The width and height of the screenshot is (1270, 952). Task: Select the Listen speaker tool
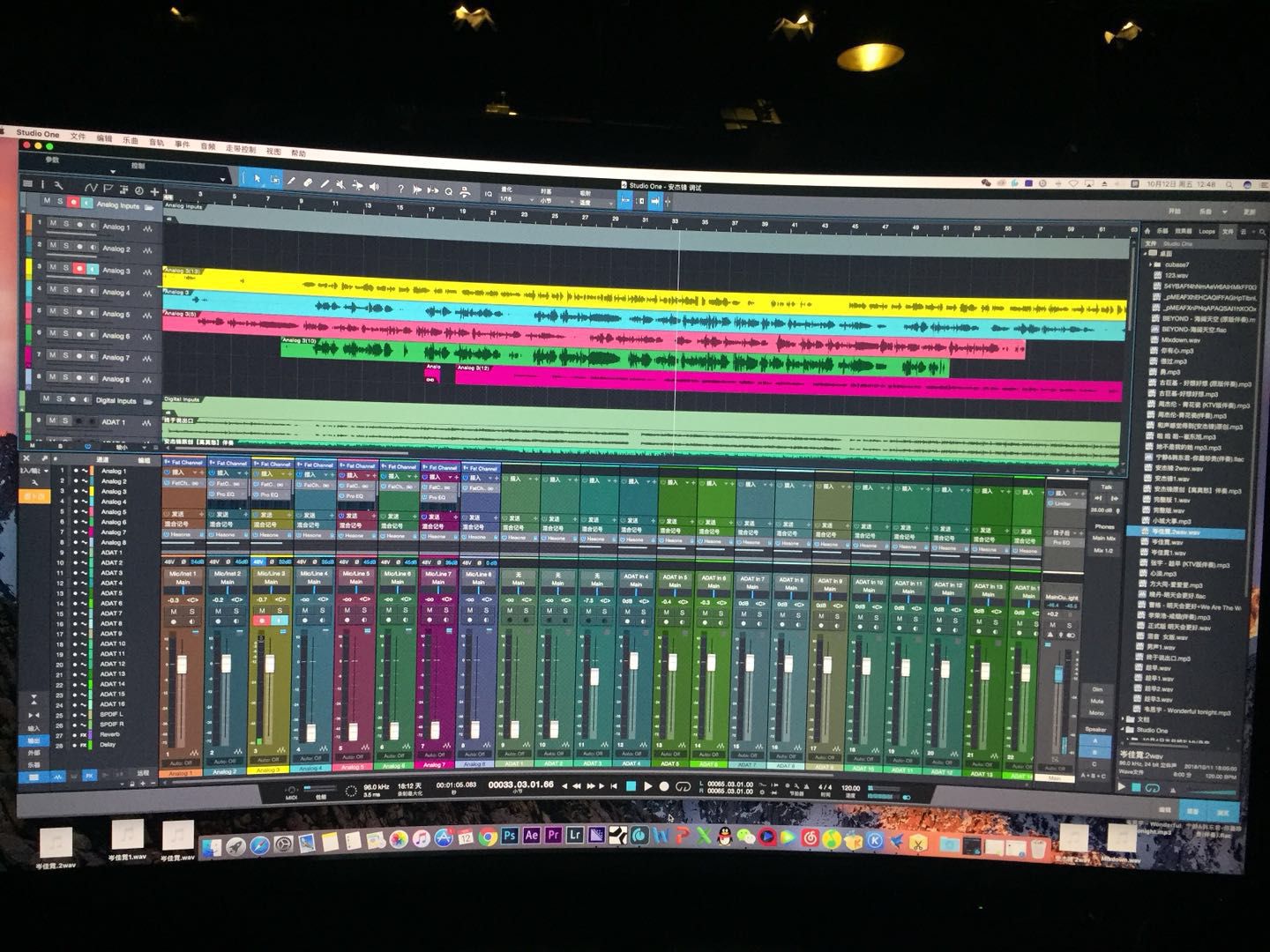tap(374, 186)
